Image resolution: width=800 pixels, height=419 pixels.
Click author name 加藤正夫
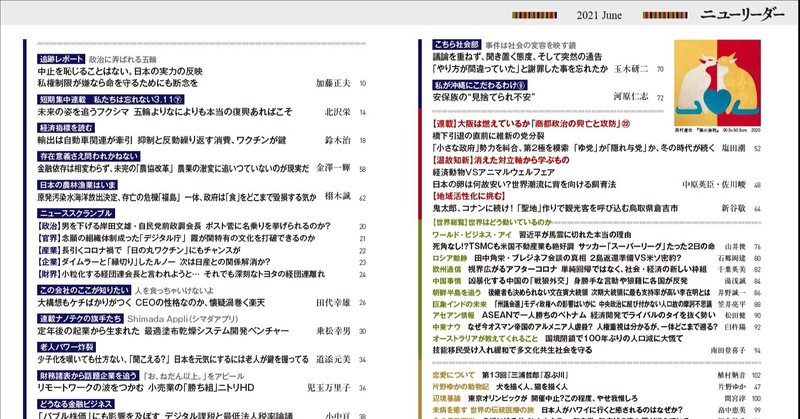[333, 83]
